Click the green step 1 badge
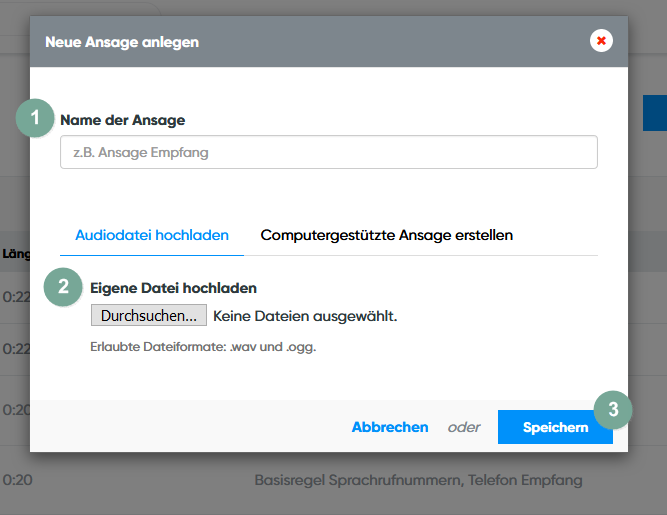 [35, 118]
